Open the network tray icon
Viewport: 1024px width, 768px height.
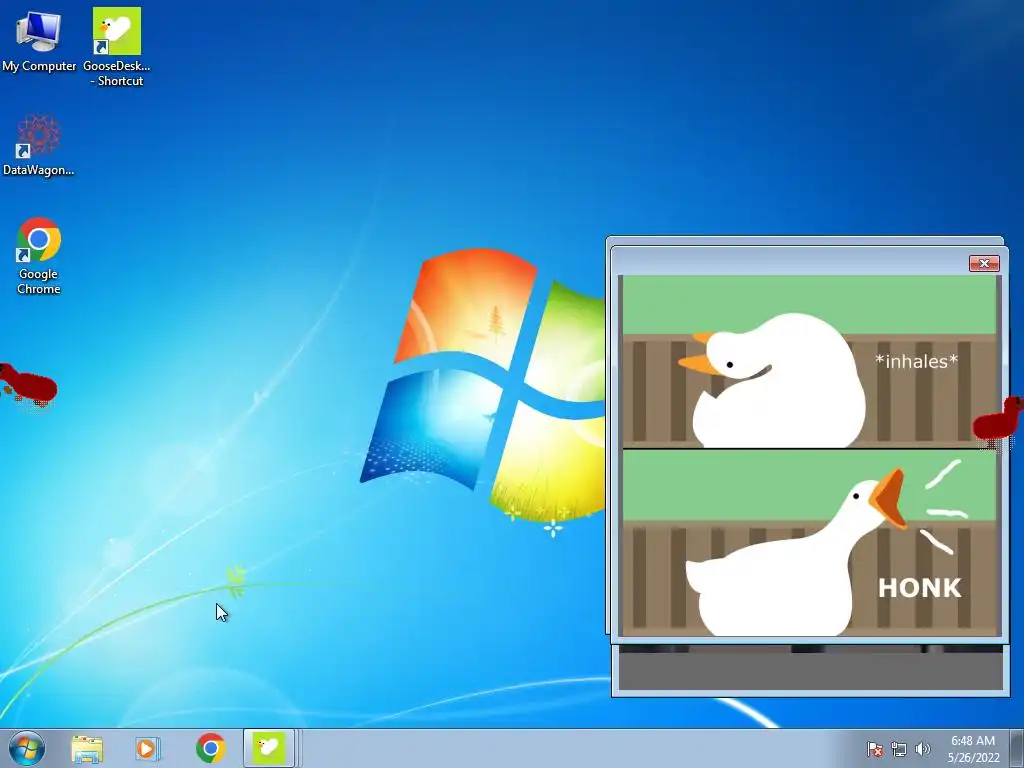pos(899,749)
